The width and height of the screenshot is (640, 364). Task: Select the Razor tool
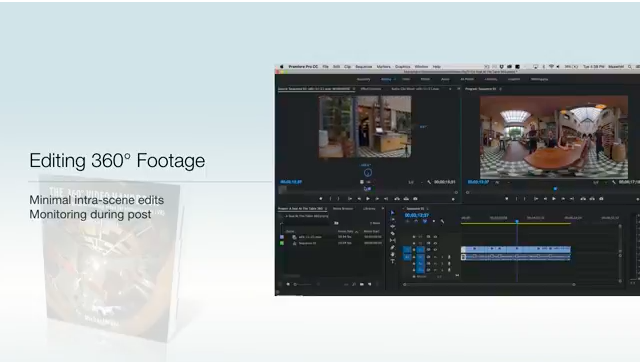393,233
